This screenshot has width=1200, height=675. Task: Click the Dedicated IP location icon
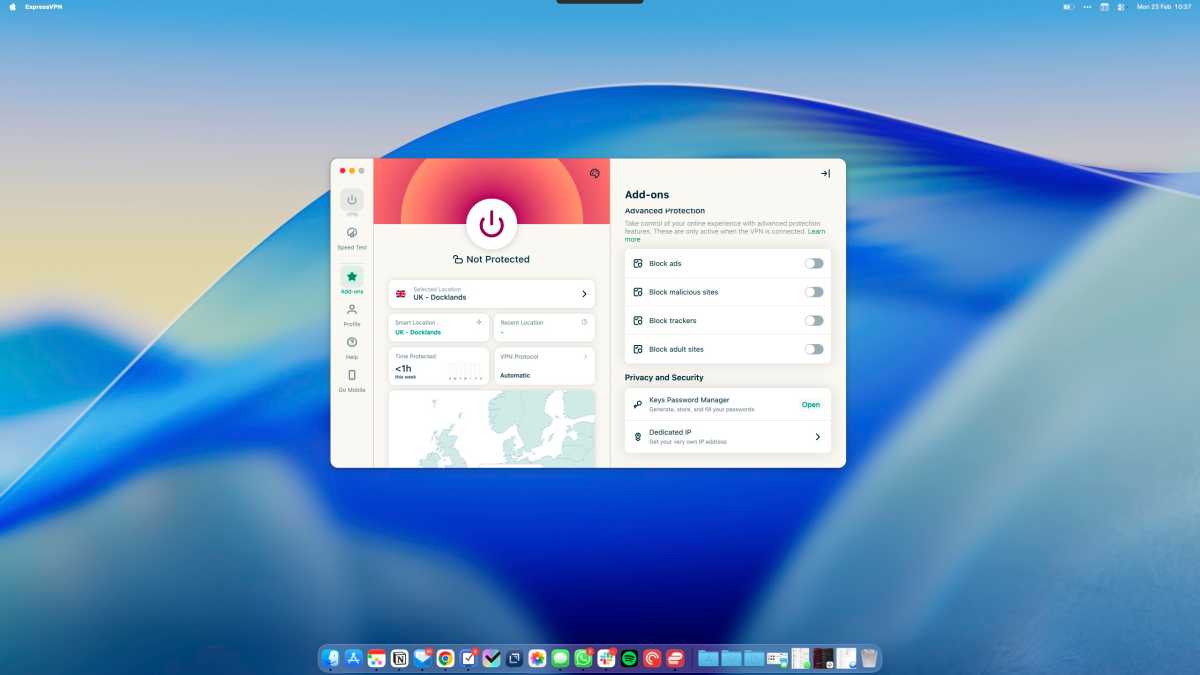[638, 437]
